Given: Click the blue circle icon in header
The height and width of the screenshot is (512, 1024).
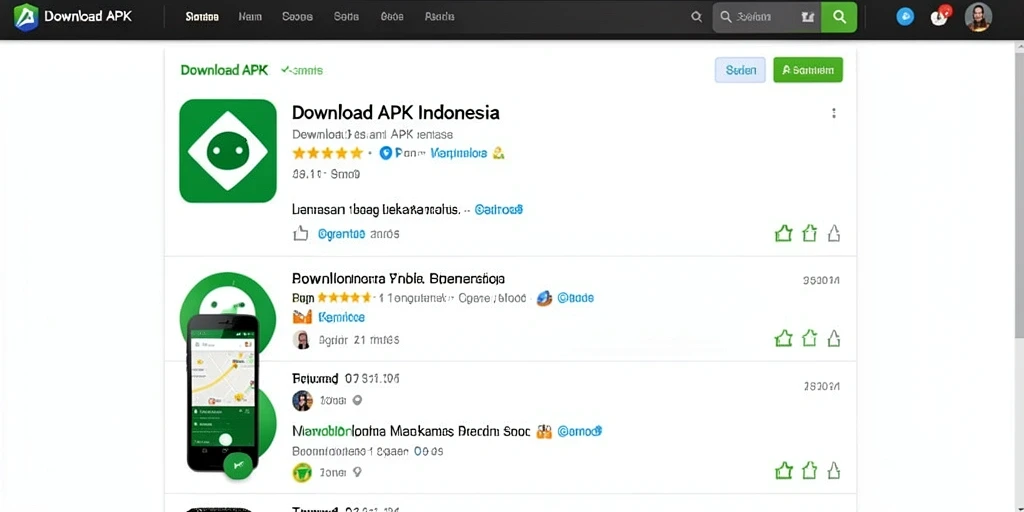Looking at the screenshot, I should [x=905, y=17].
